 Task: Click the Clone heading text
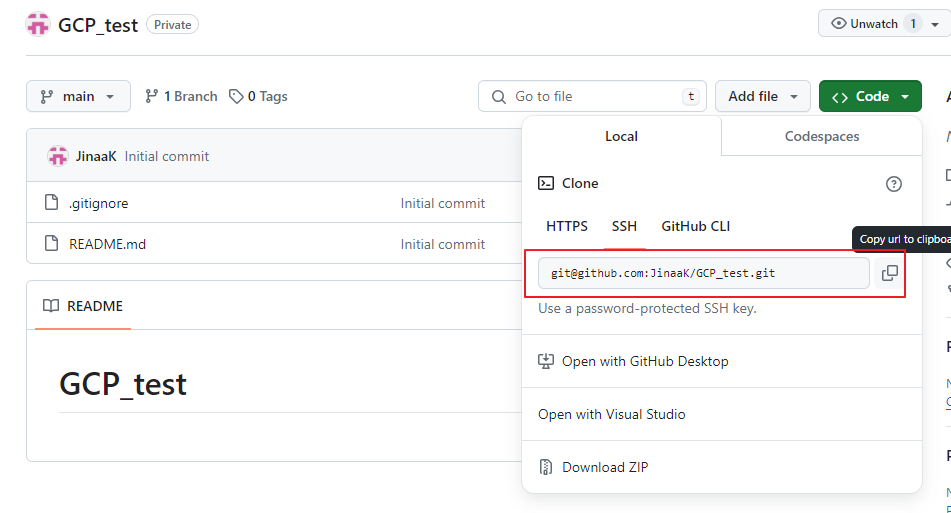pos(580,183)
